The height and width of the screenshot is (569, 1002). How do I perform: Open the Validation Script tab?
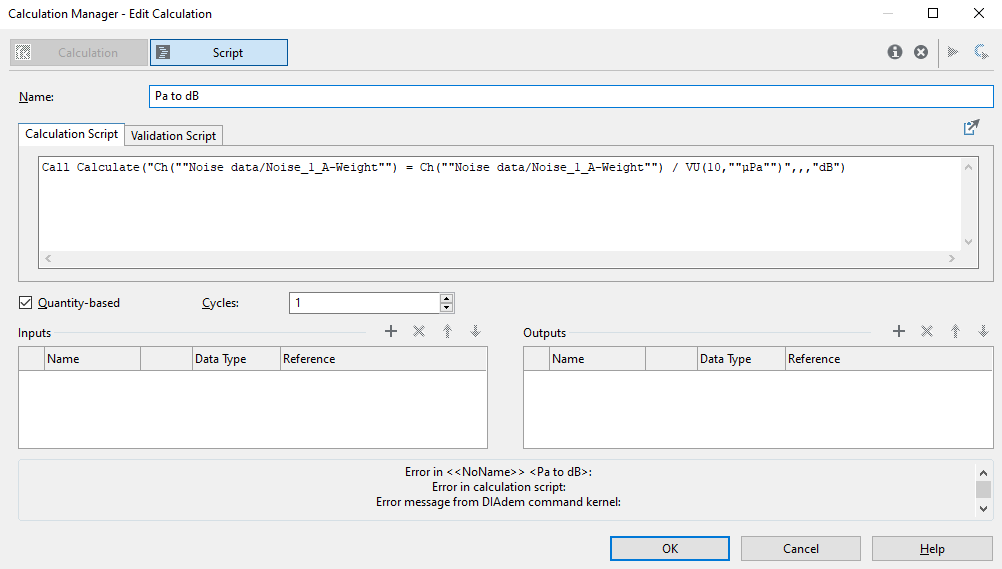tap(173, 135)
